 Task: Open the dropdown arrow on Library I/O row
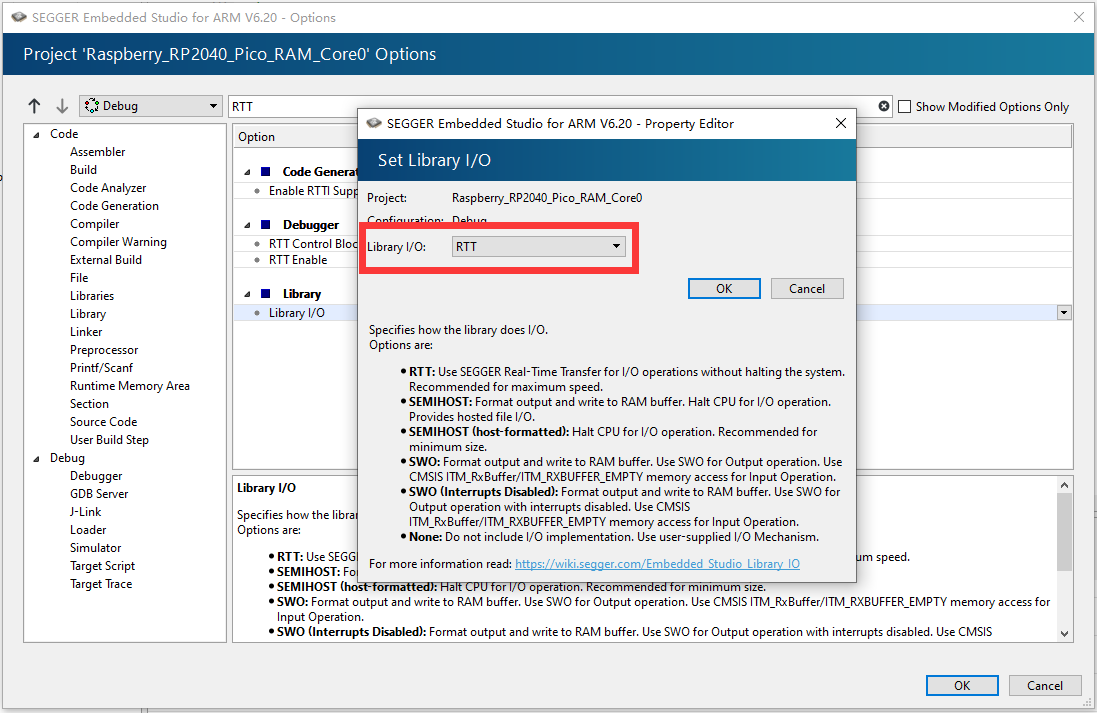point(1064,313)
